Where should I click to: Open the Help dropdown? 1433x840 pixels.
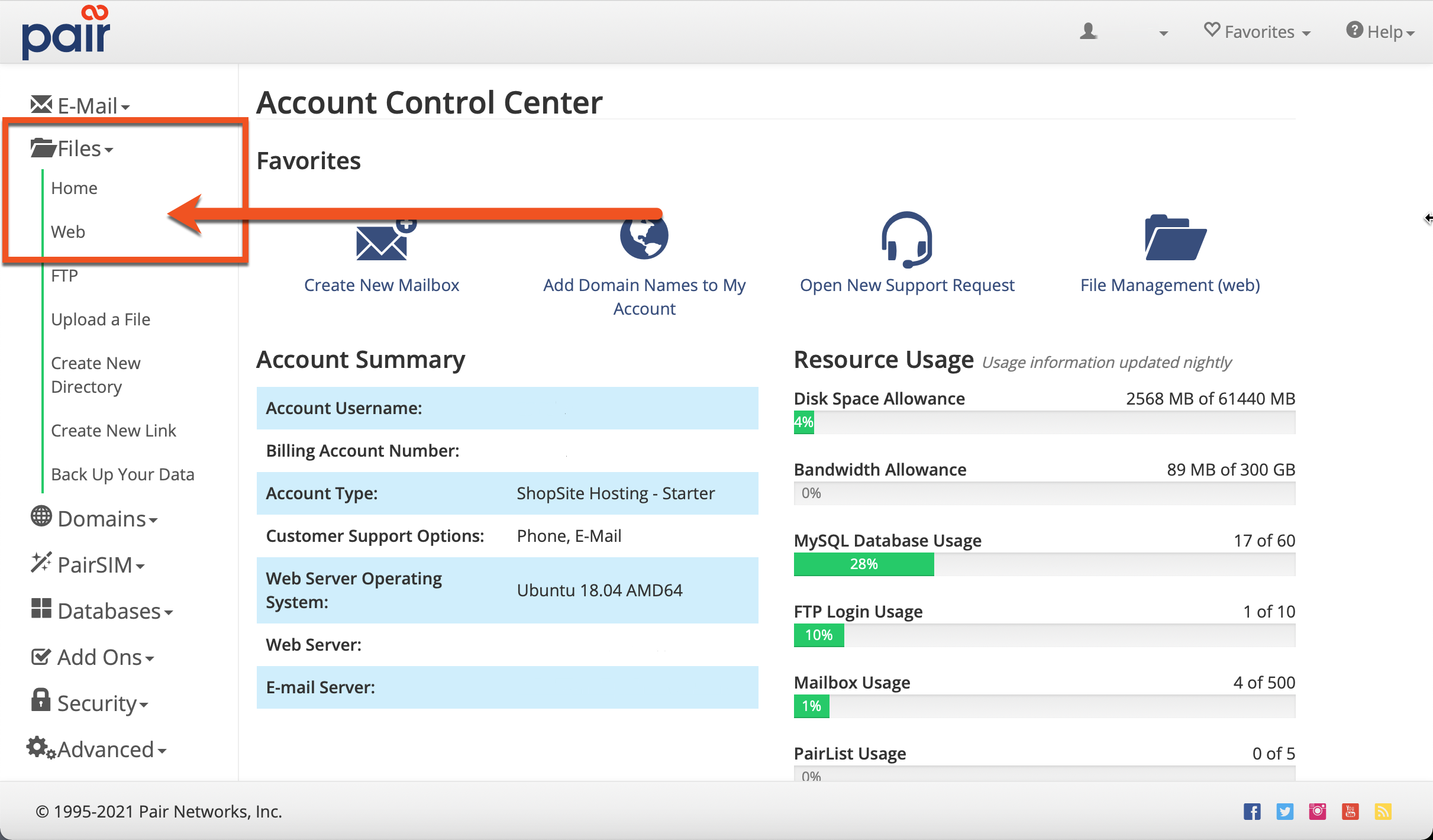tap(1380, 32)
